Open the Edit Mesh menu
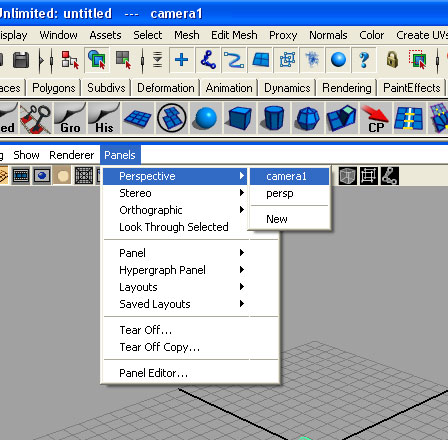 234,35
